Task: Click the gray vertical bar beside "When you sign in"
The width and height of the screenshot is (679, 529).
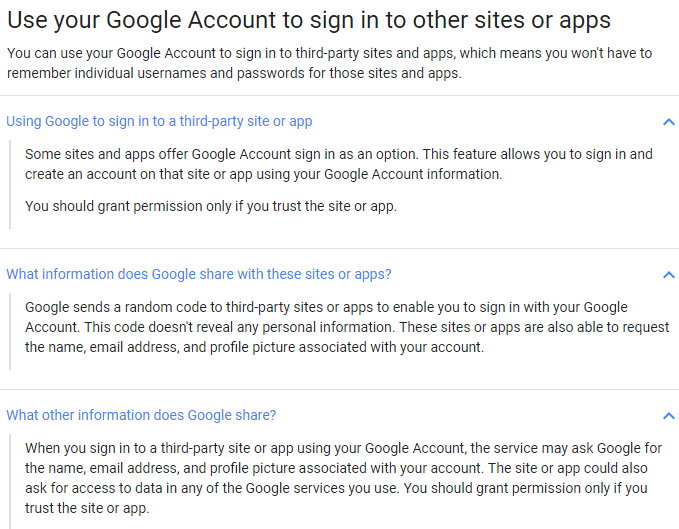Action: (9, 478)
